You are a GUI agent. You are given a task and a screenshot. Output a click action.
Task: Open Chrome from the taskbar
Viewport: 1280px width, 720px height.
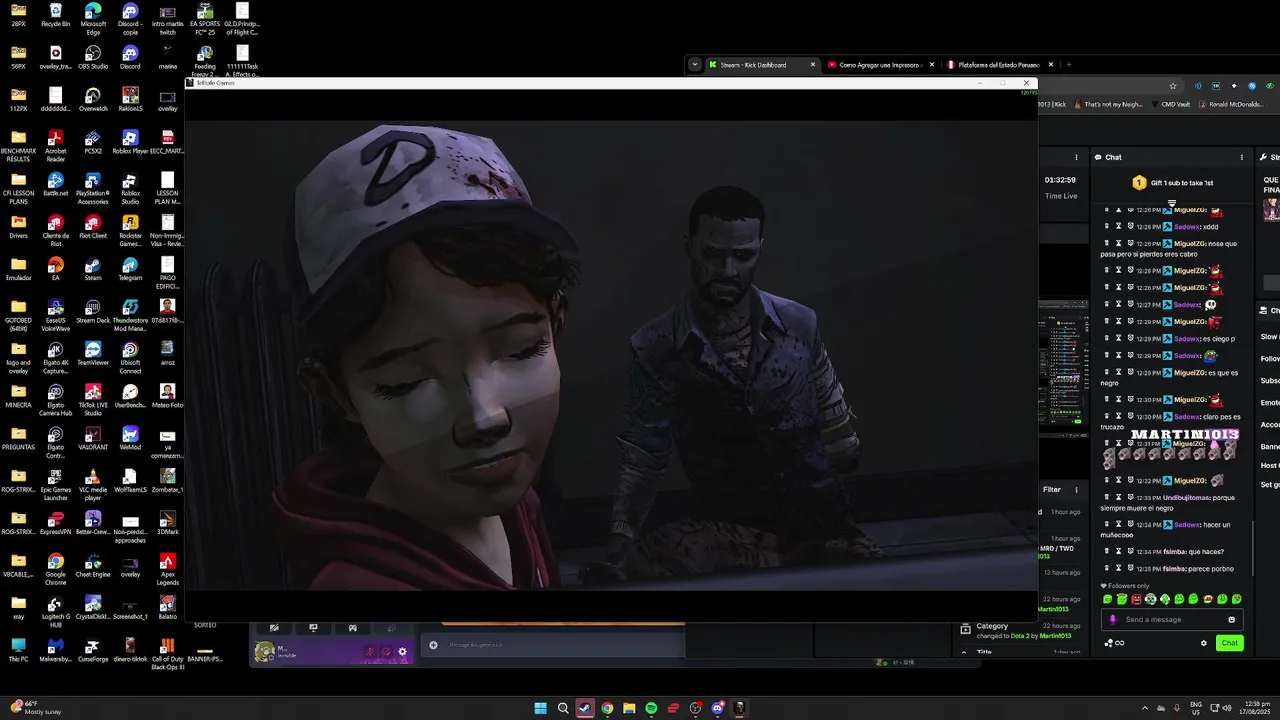[x=607, y=708]
